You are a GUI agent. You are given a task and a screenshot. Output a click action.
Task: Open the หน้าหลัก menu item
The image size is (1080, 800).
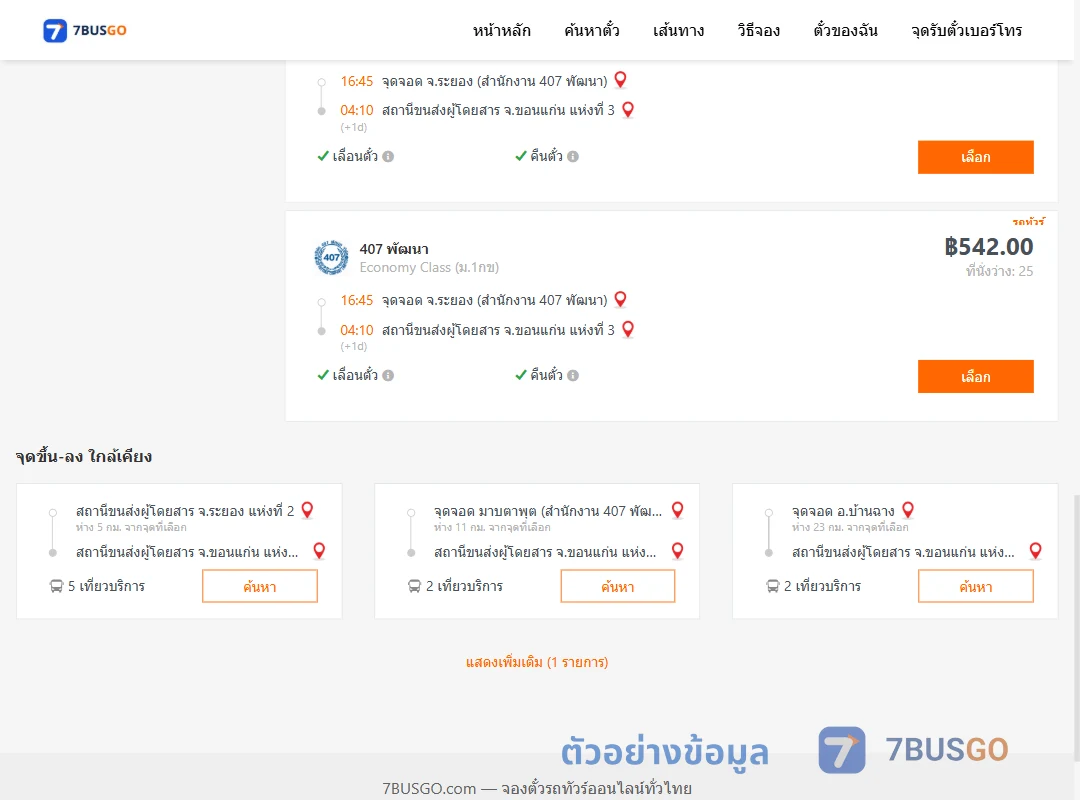tap(501, 30)
